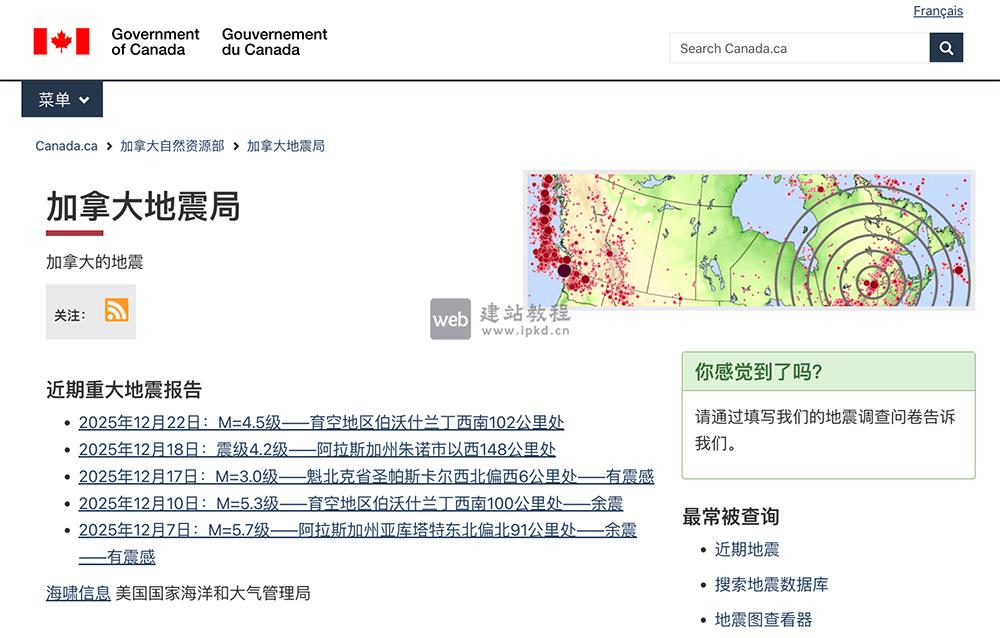The image size is (1000, 638).
Task: Open the RSS feed via the orange icon
Action: click(117, 311)
